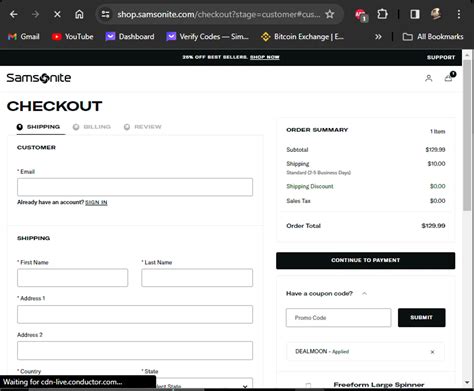Select the Review checkout step
The height and width of the screenshot is (391, 474).
pyautogui.click(x=143, y=127)
